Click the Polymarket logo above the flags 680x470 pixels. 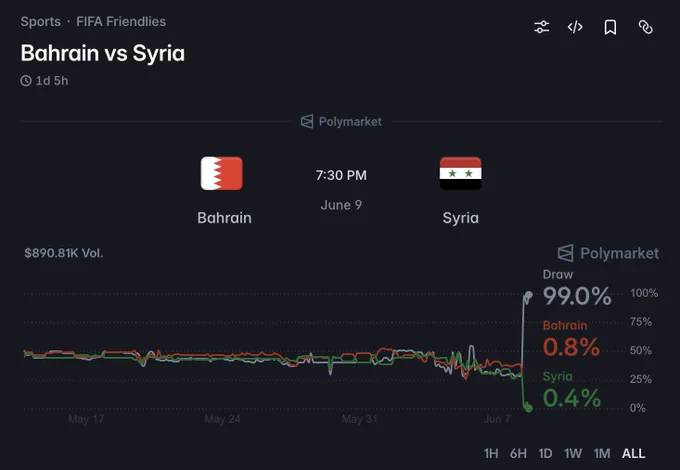pos(341,121)
